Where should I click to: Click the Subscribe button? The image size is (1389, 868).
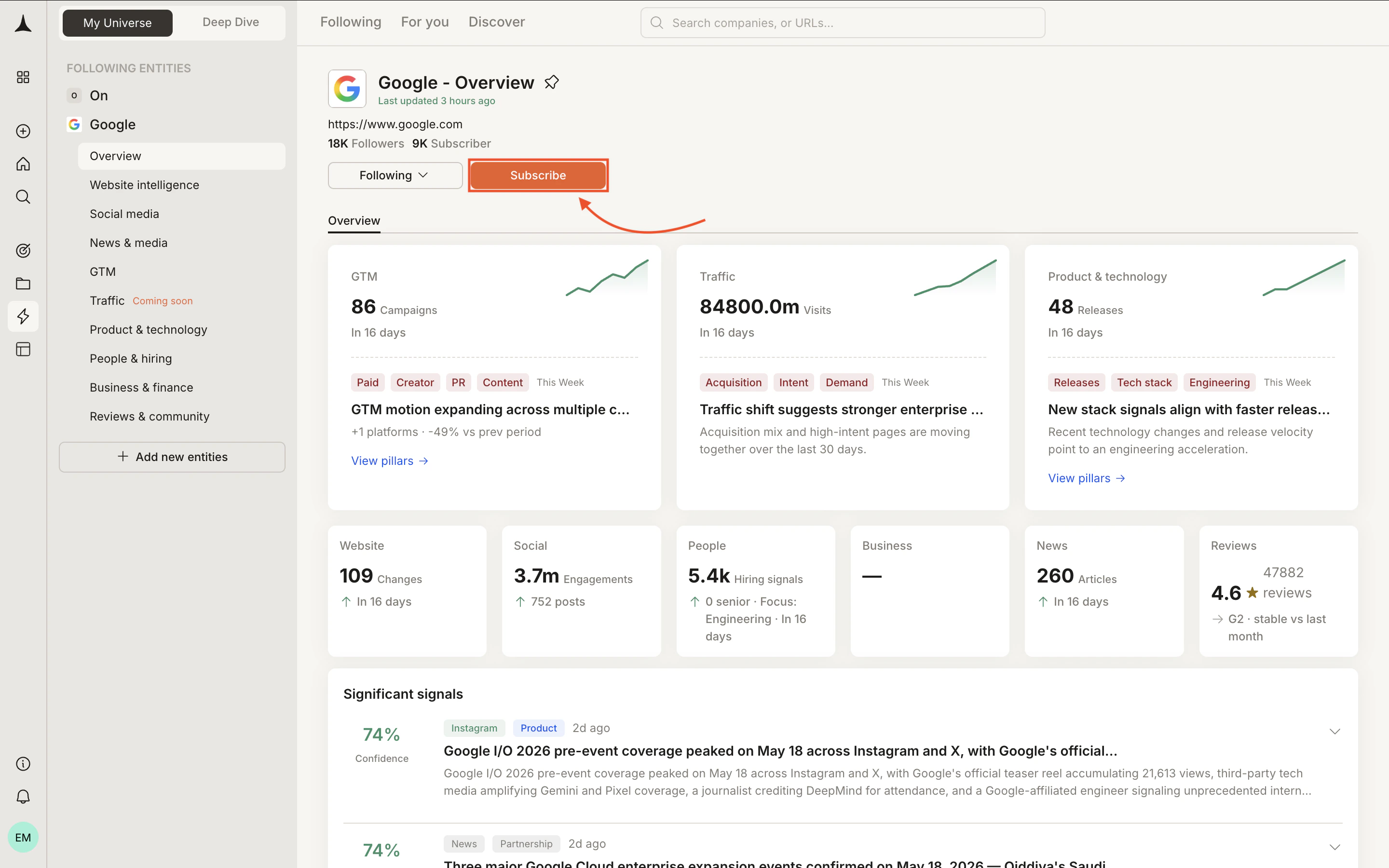click(538, 175)
